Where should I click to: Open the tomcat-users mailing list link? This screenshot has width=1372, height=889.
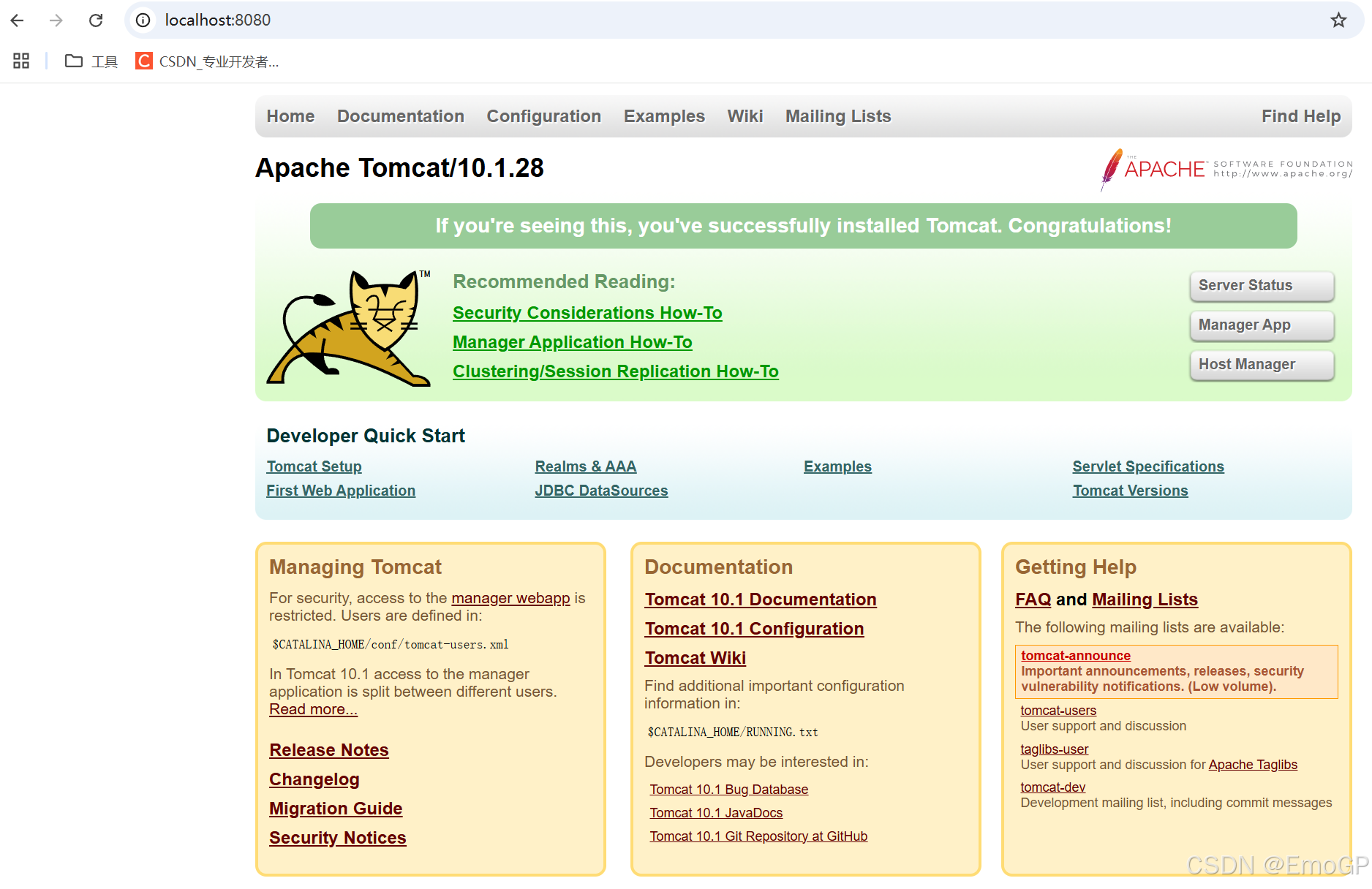1058,711
